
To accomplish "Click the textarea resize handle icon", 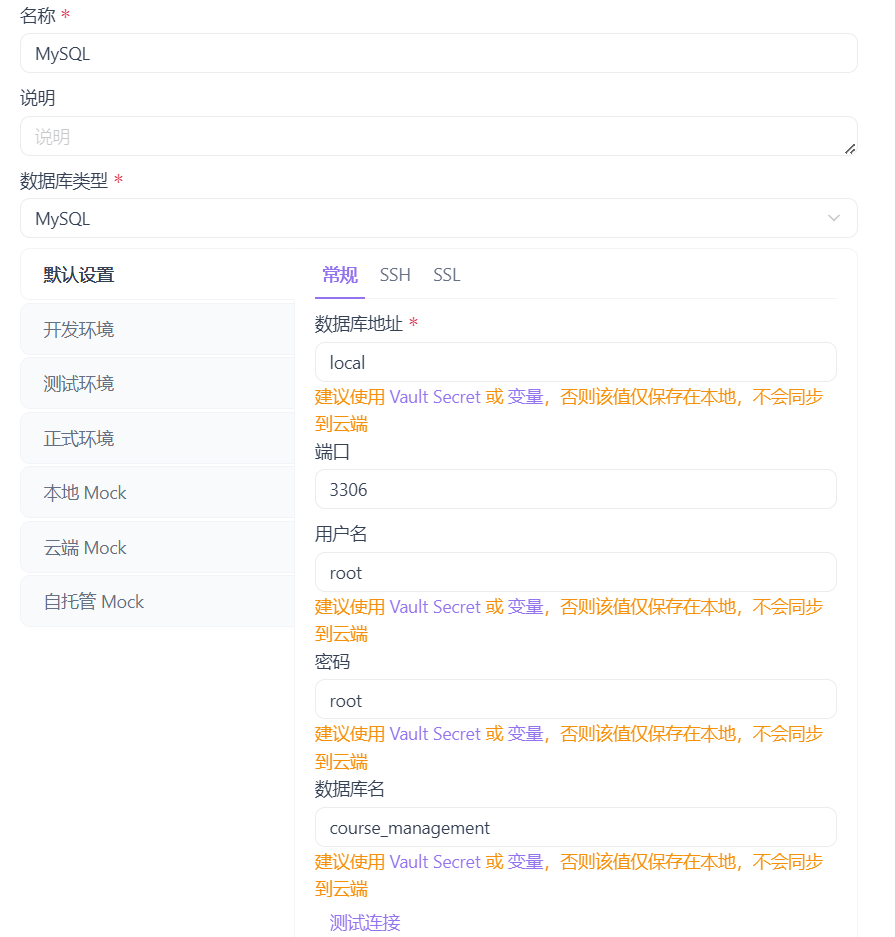I will pos(850,149).
